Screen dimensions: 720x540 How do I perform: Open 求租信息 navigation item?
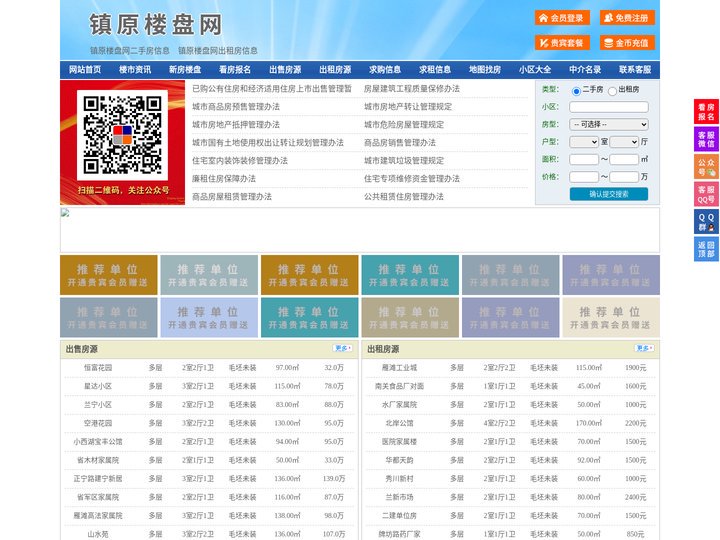point(435,70)
